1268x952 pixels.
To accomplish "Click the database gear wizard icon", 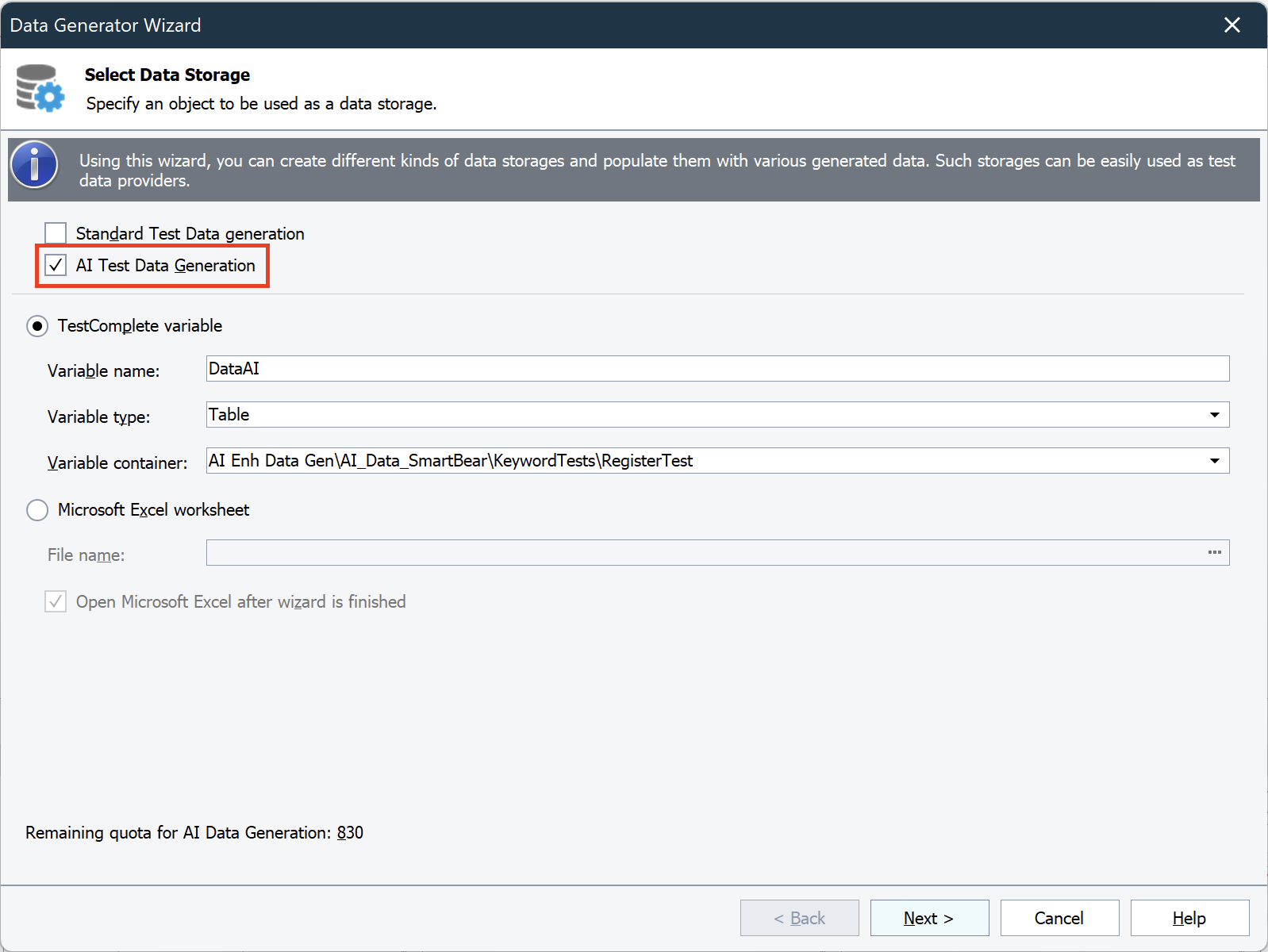I will 40,87.
